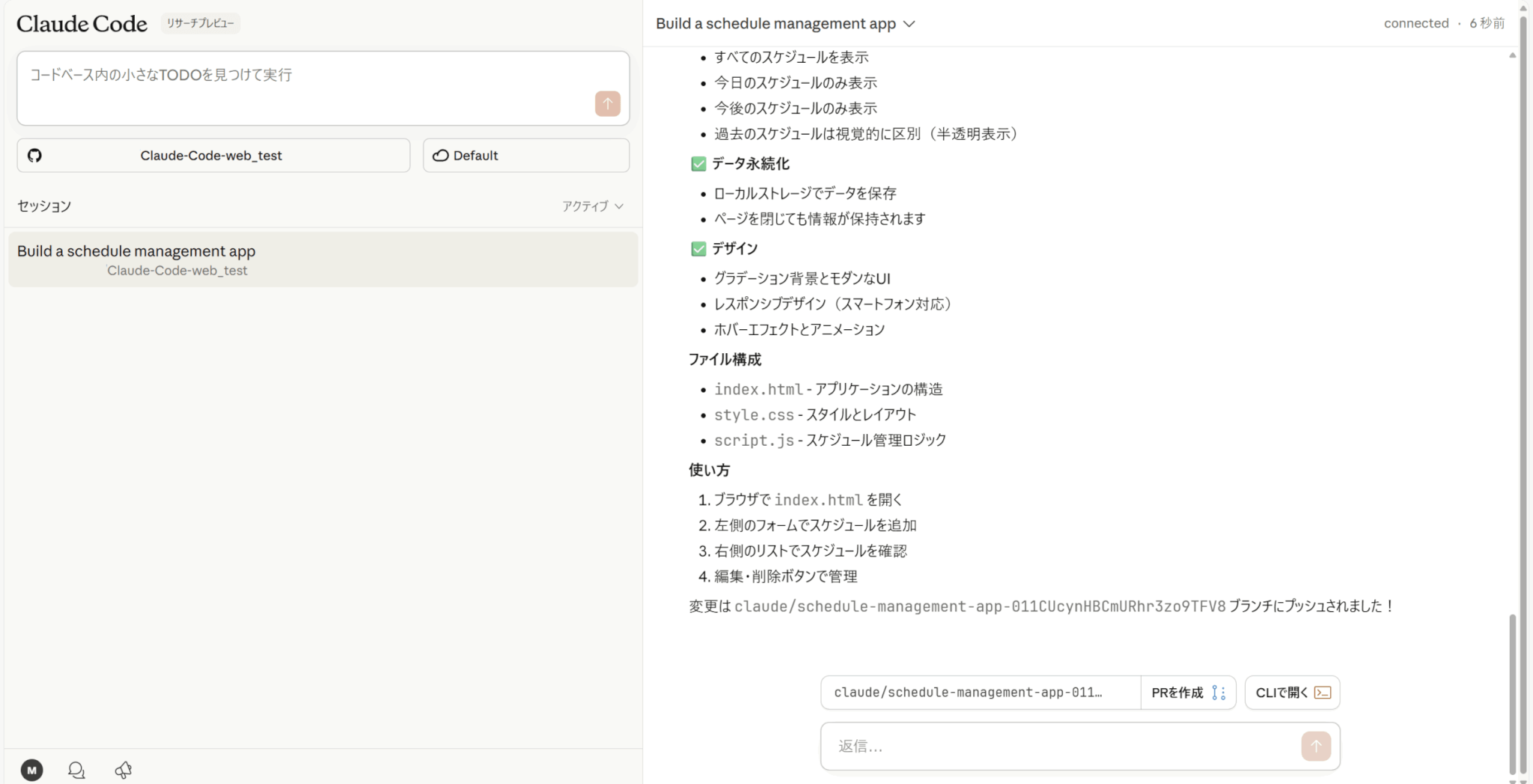Click the green checkmark beside データ永続化

tap(698, 164)
